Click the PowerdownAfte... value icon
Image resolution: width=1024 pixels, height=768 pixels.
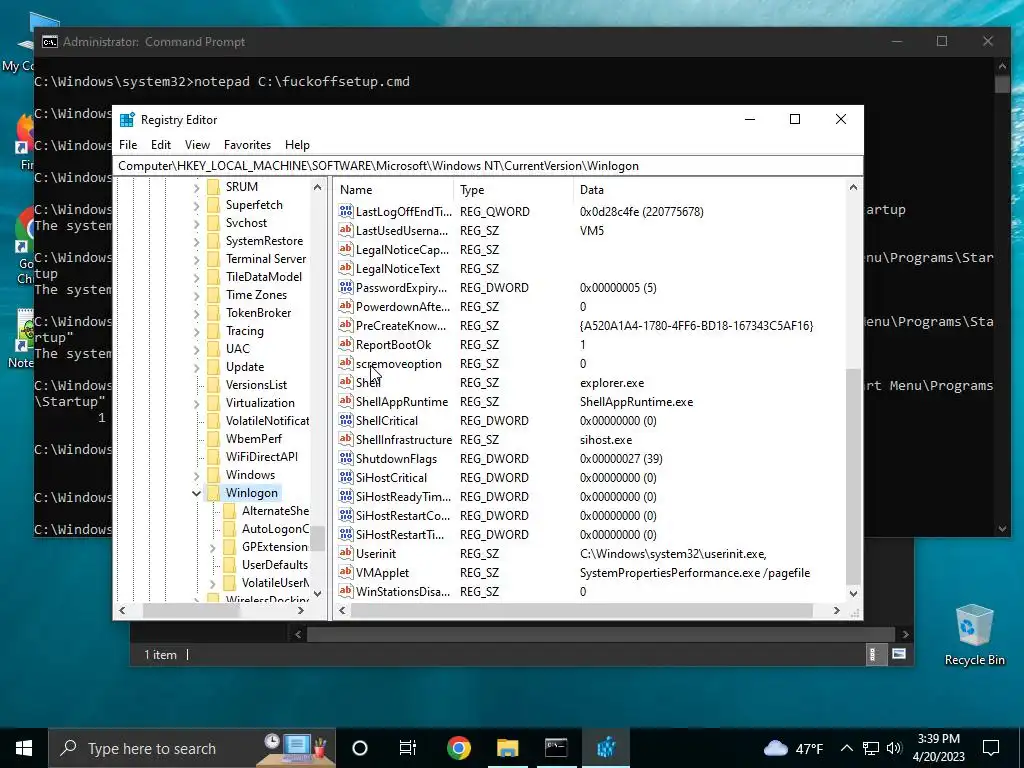click(x=345, y=306)
